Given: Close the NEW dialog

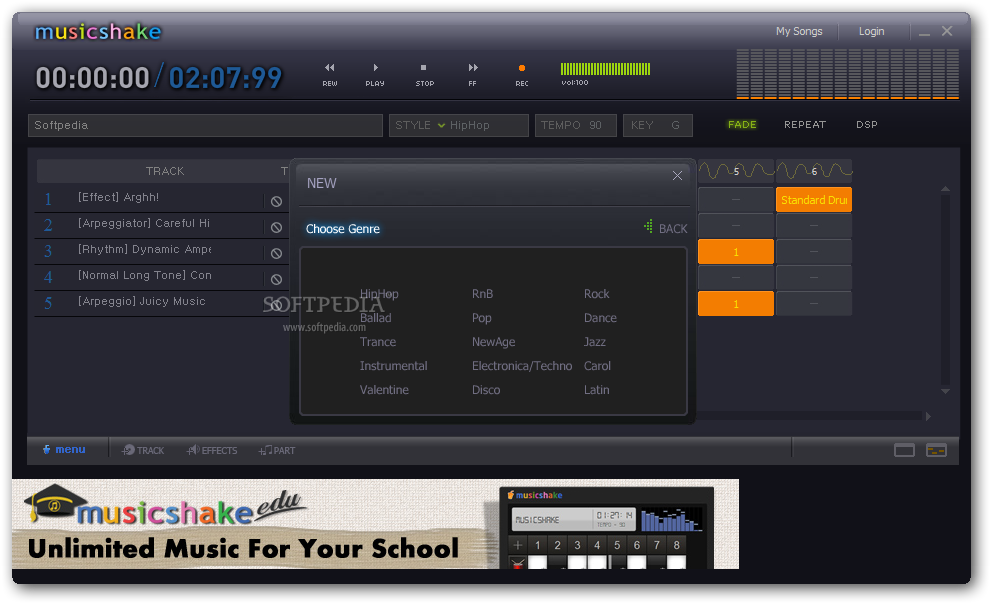Looking at the screenshot, I should click(x=677, y=176).
